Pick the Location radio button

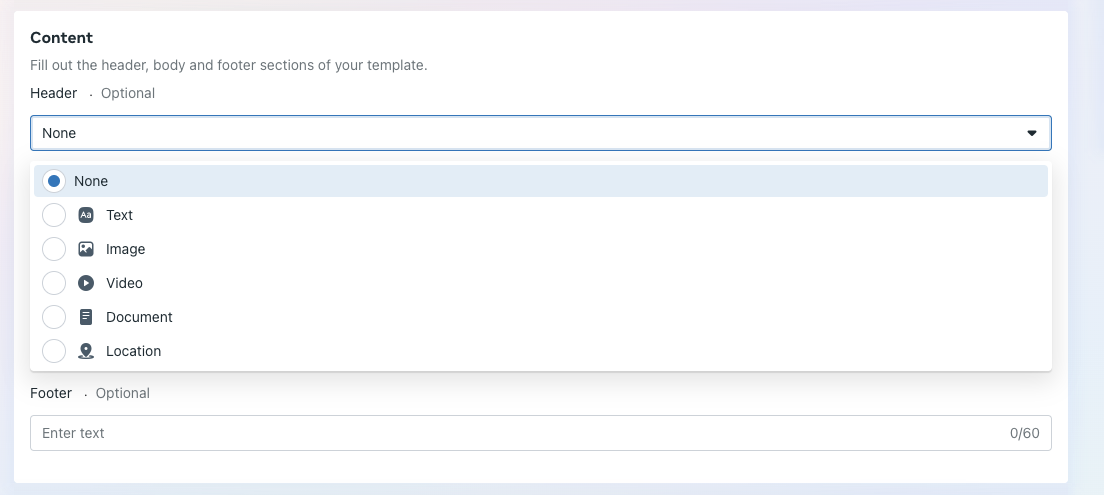[x=54, y=351]
